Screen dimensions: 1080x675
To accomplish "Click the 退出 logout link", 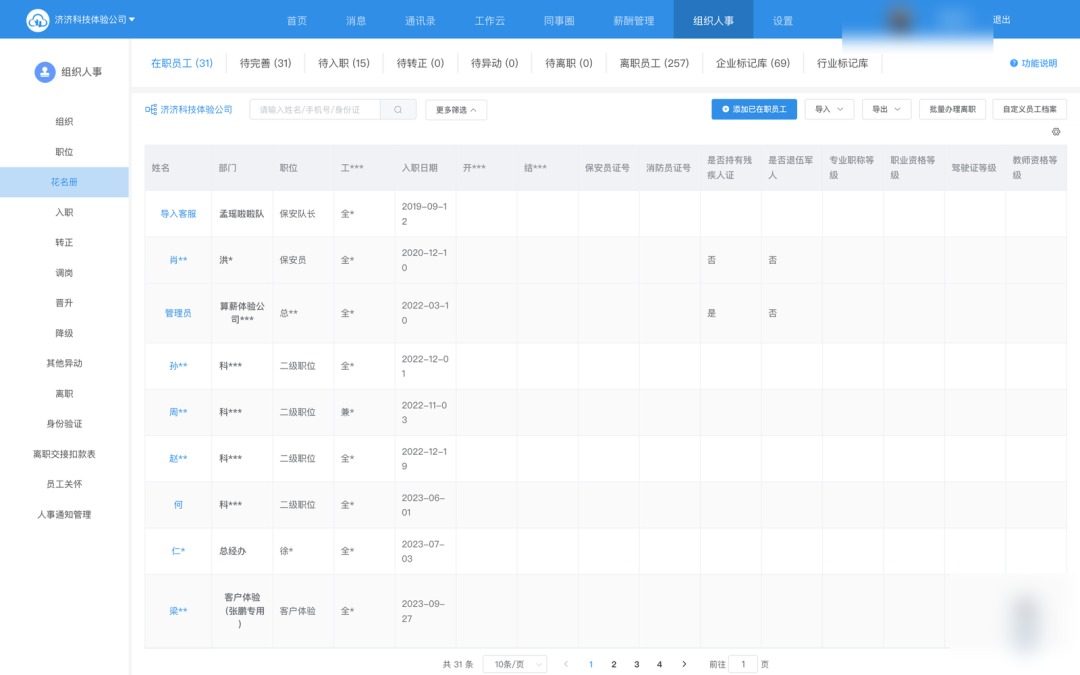I will (1001, 20).
